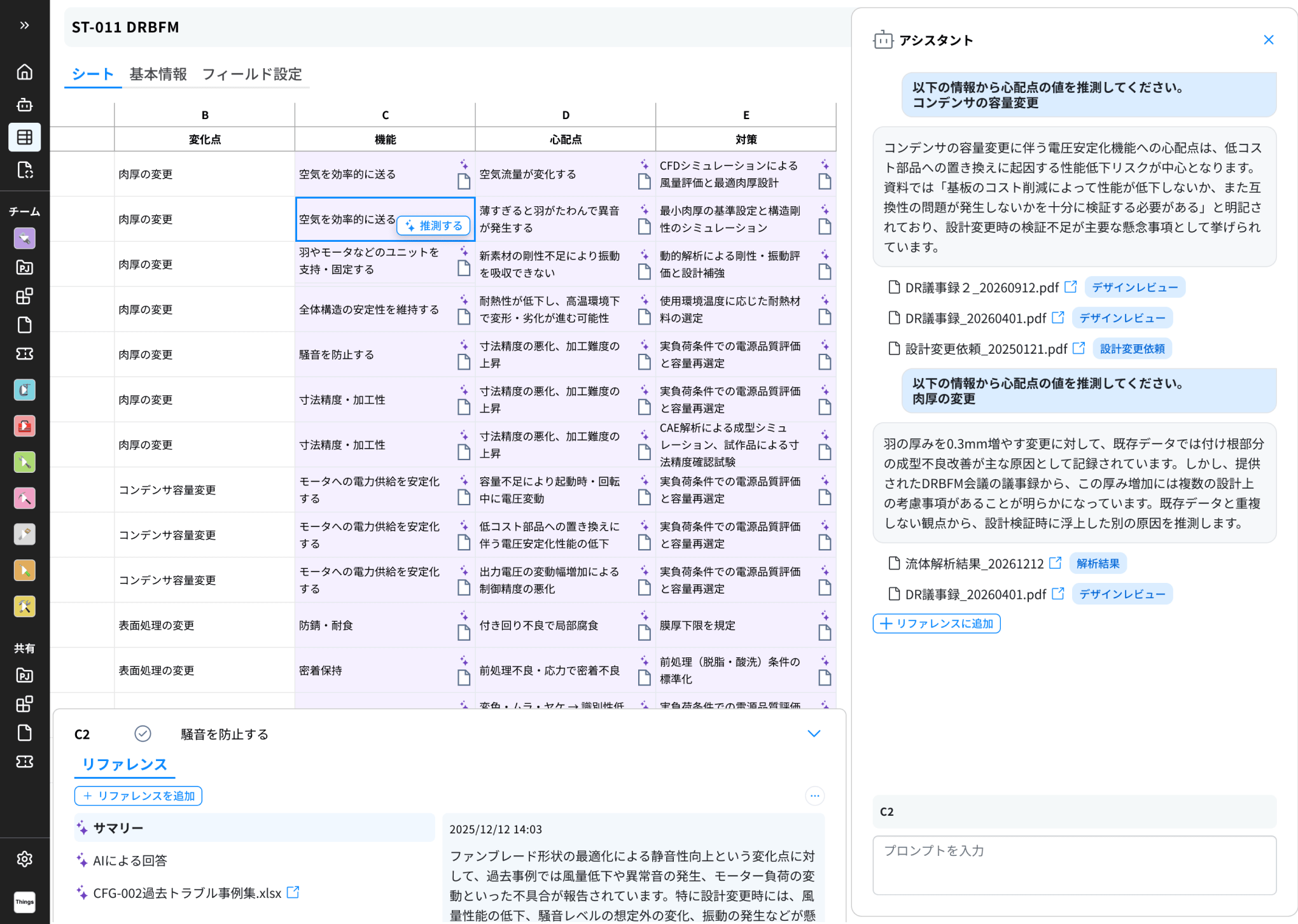Open the three-dot more options button
The image size is (1298, 924).
814,796
